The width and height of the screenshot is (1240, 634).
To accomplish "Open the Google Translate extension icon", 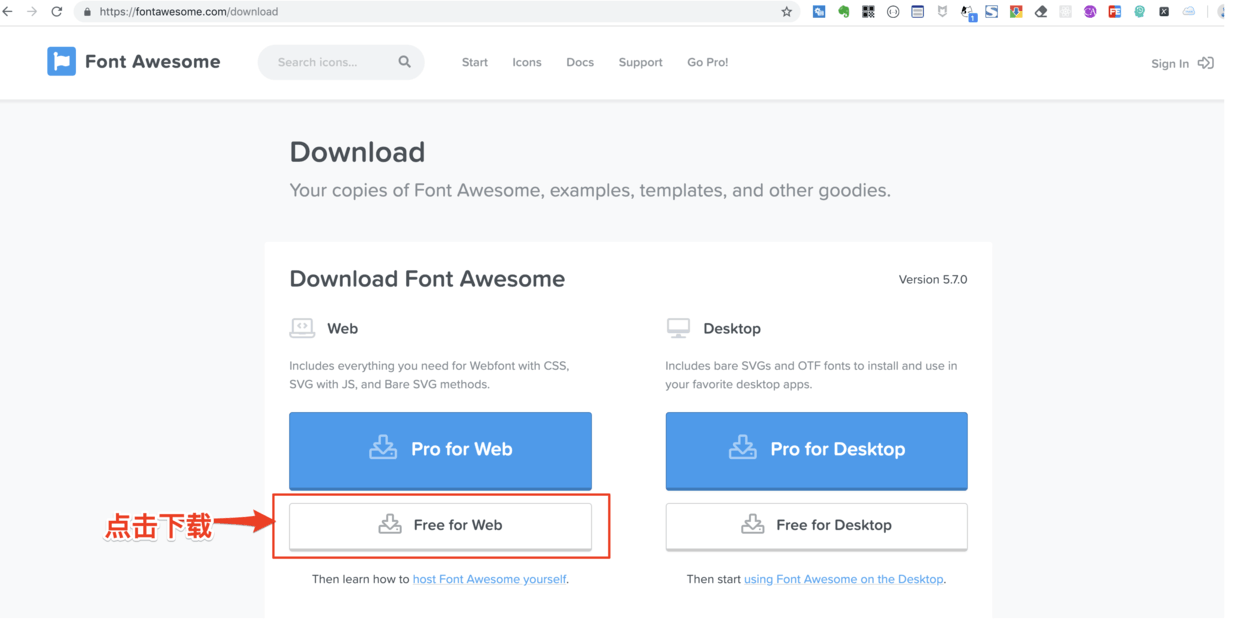I will 819,12.
